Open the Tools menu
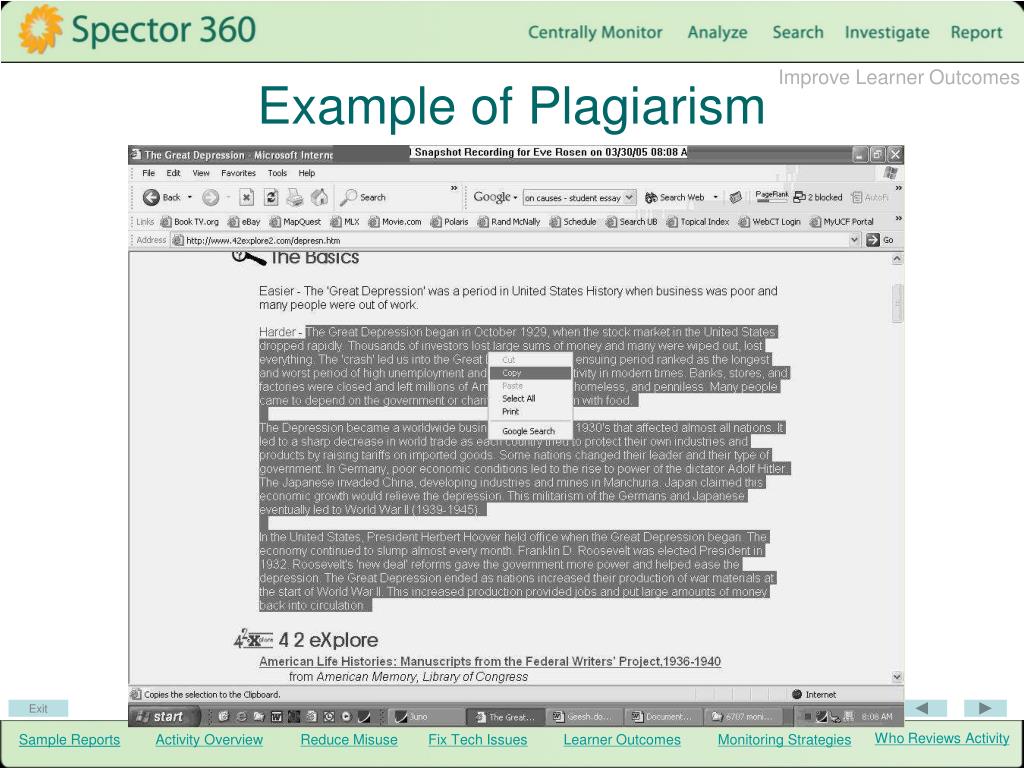1024x768 pixels. (x=278, y=173)
